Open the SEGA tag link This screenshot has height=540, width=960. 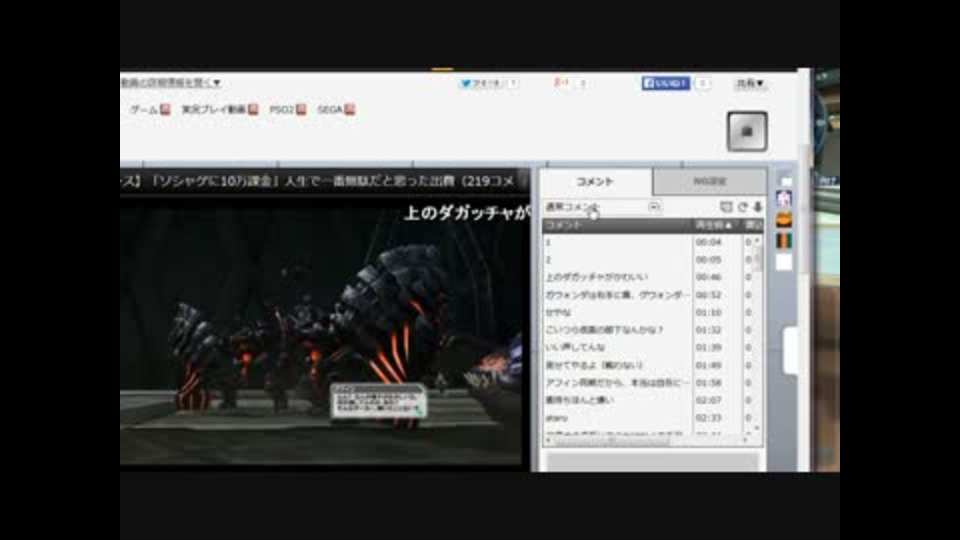coord(330,110)
